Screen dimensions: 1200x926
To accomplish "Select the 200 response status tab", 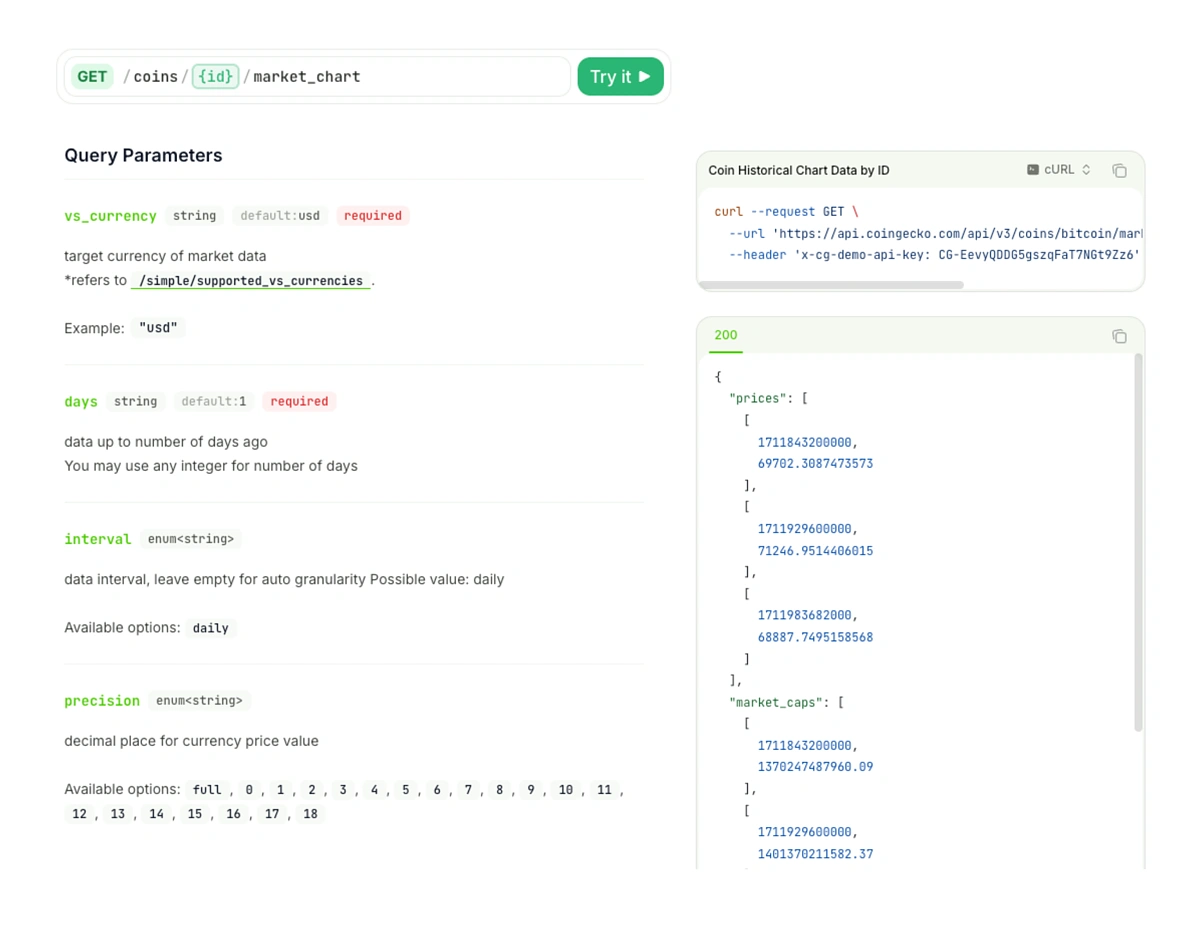I will click(724, 336).
